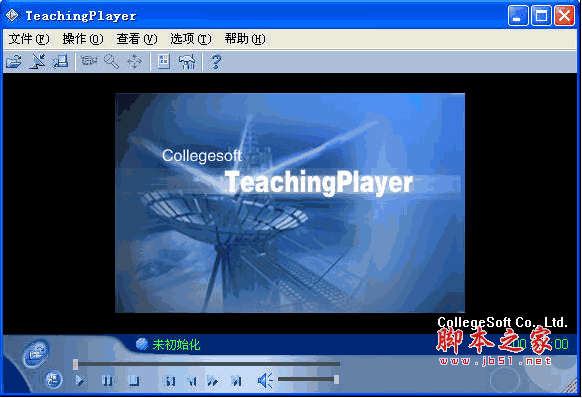Click the magnifier zoom toolbar icon

111,61
